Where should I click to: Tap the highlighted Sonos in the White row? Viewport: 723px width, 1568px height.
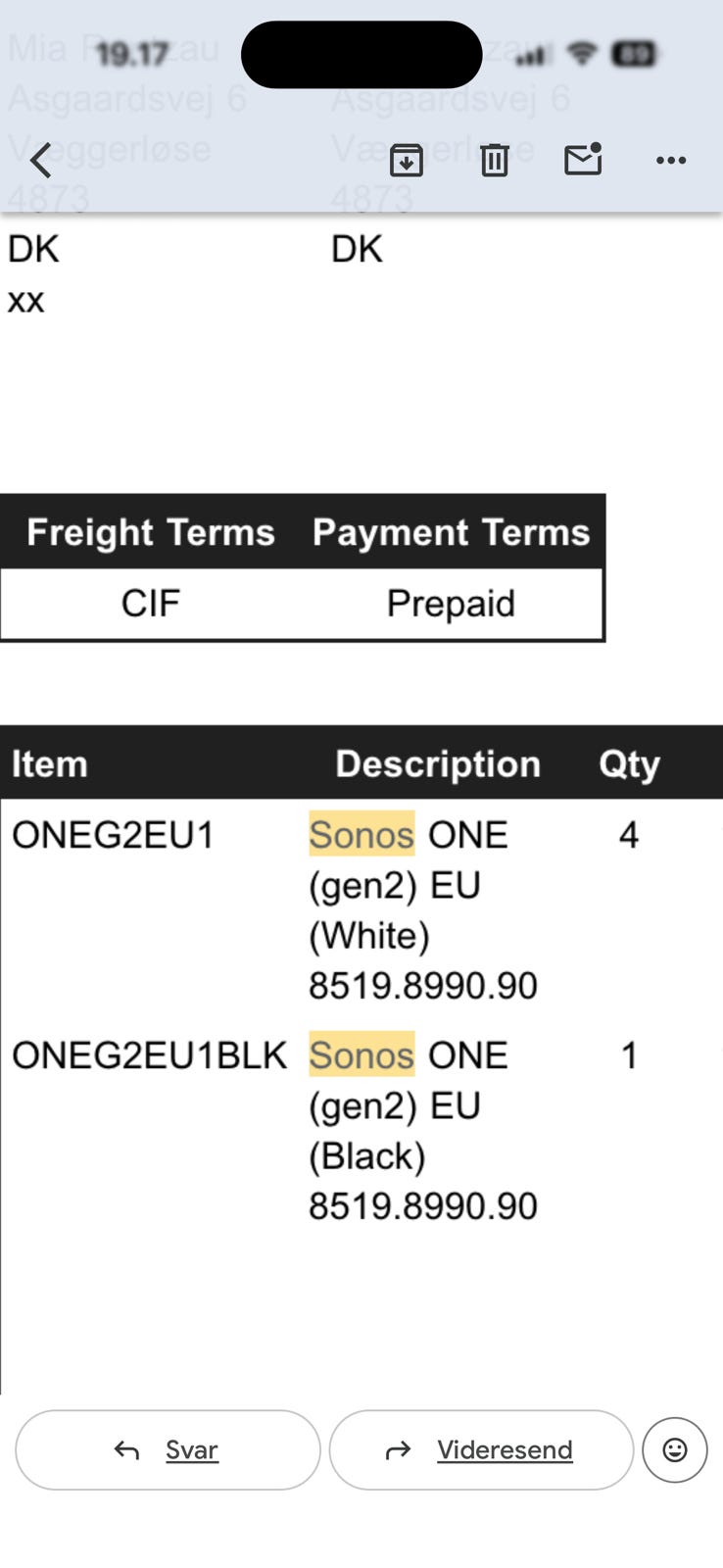pos(361,835)
